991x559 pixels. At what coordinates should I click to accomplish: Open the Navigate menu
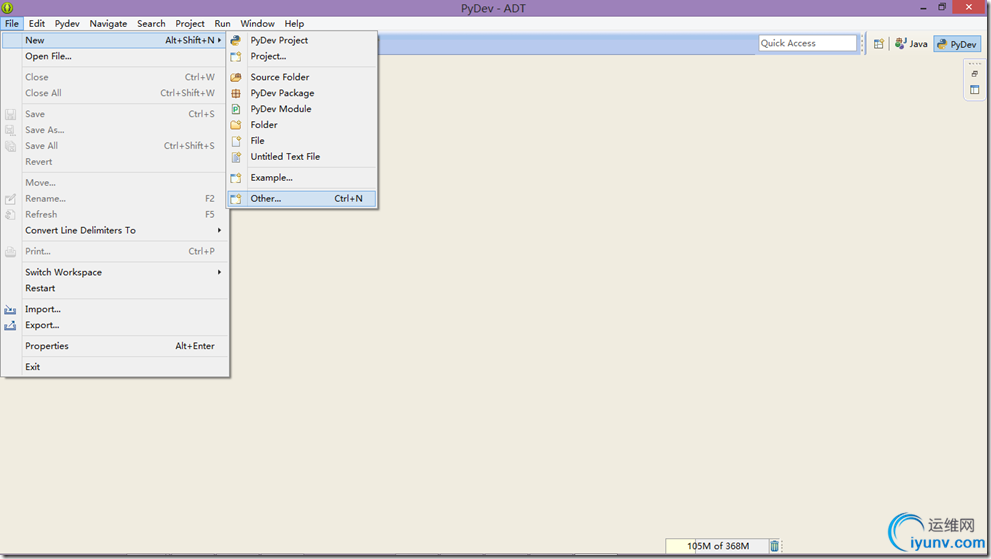pyautogui.click(x=108, y=23)
